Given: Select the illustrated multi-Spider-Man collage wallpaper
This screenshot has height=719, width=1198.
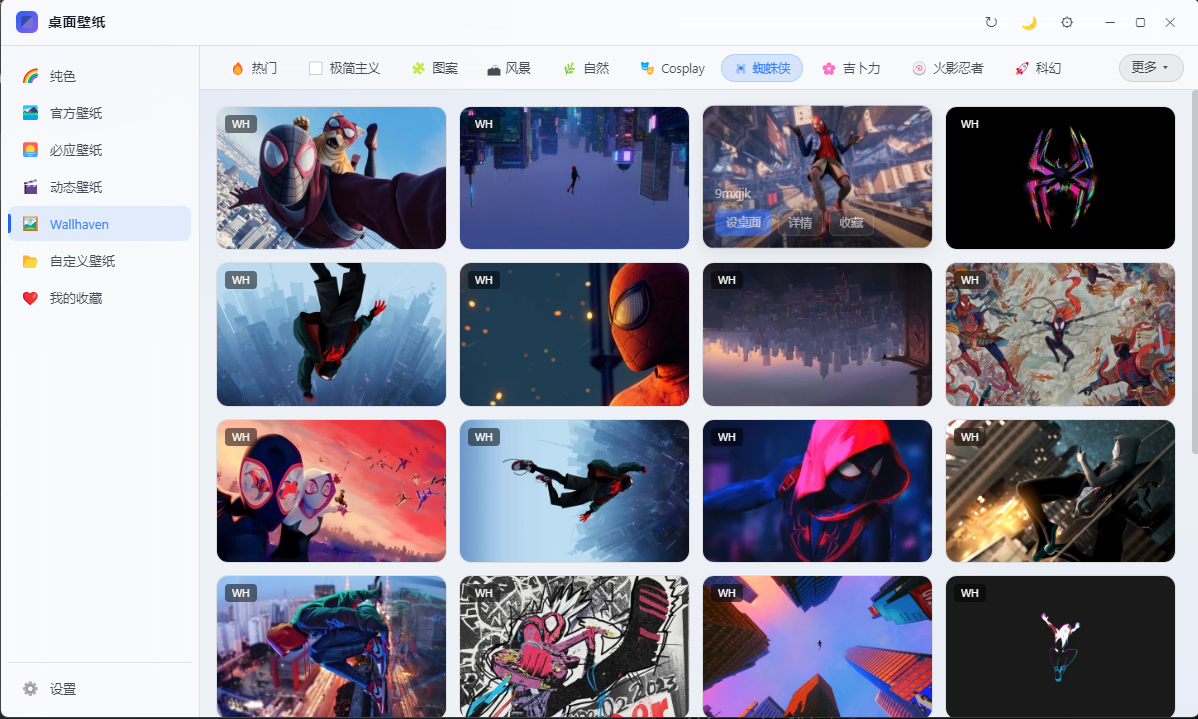Looking at the screenshot, I should tap(1060, 334).
